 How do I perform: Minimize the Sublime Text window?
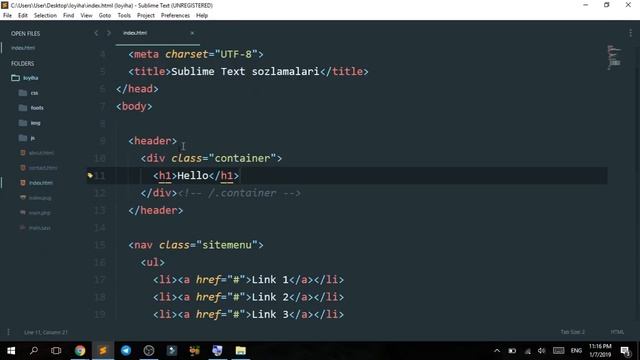(586, 5)
